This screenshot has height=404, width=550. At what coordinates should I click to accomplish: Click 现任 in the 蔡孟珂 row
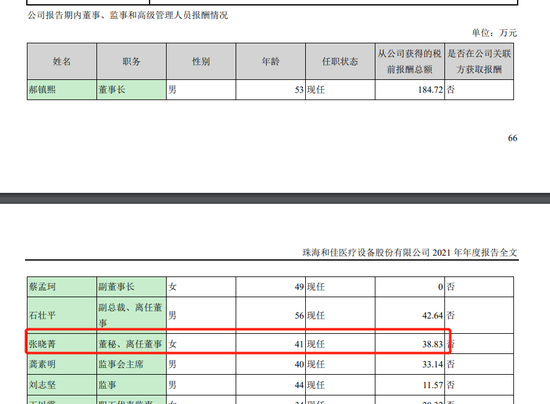coord(316,287)
